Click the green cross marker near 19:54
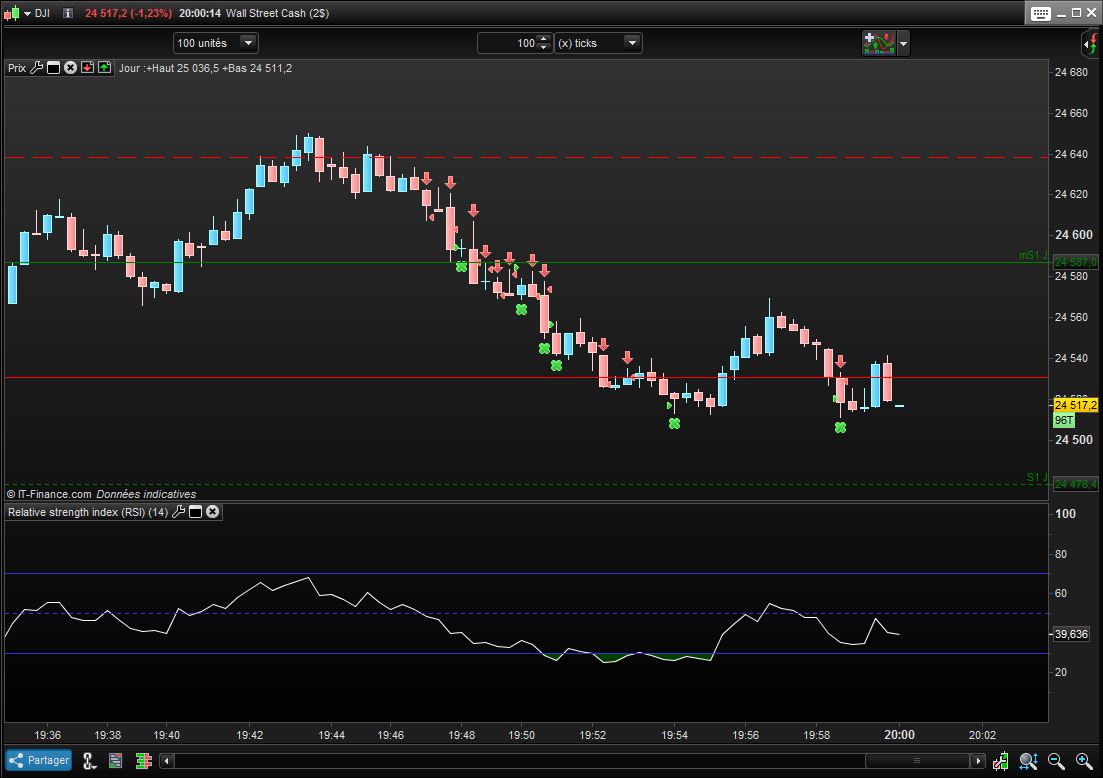Image resolution: width=1103 pixels, height=778 pixels. coord(674,423)
